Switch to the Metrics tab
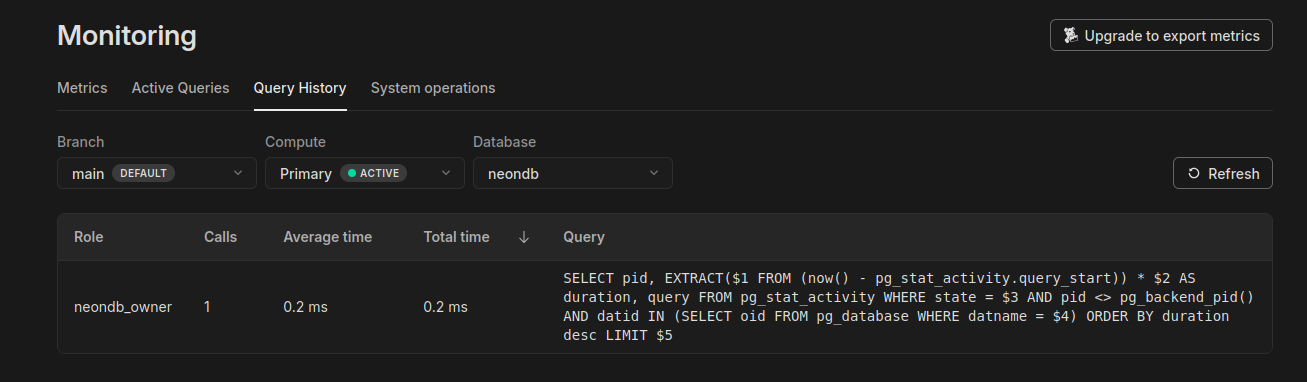Image resolution: width=1307 pixels, height=382 pixels. 82,88
